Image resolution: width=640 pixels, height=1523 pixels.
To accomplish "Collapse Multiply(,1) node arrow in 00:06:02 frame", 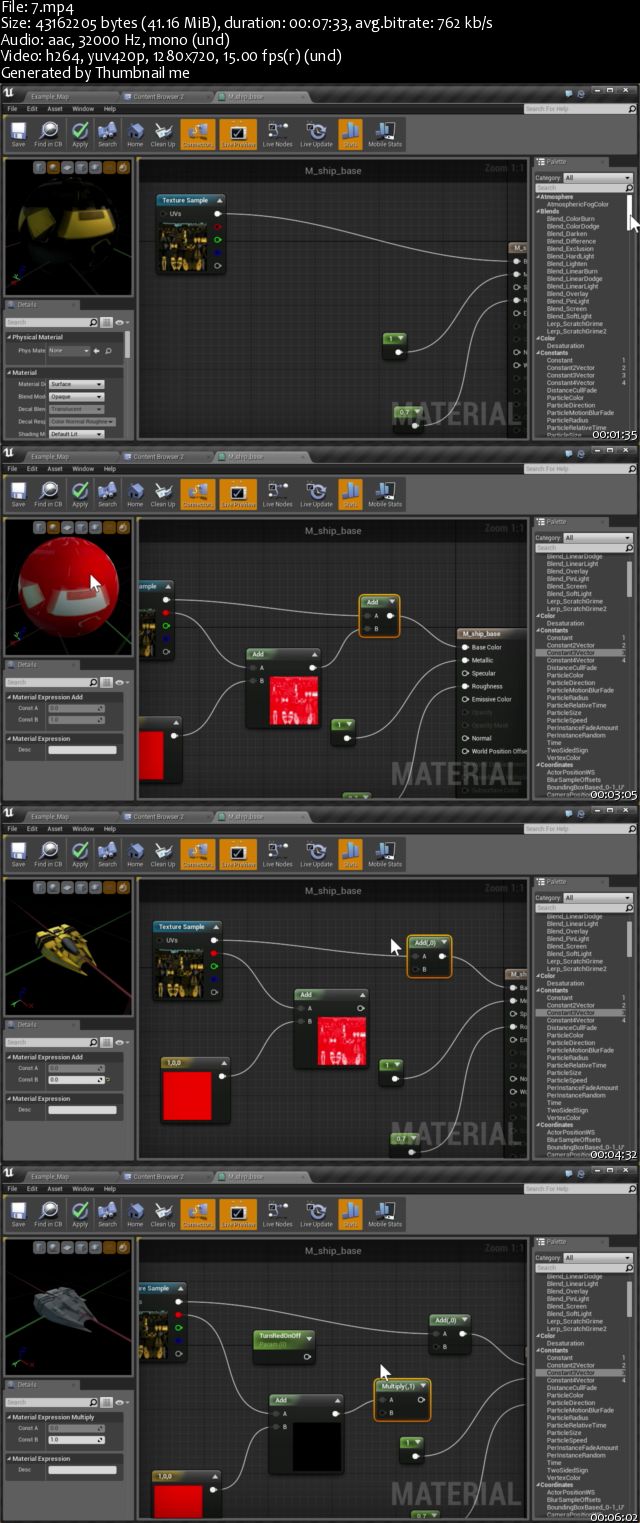I will click(423, 1386).
